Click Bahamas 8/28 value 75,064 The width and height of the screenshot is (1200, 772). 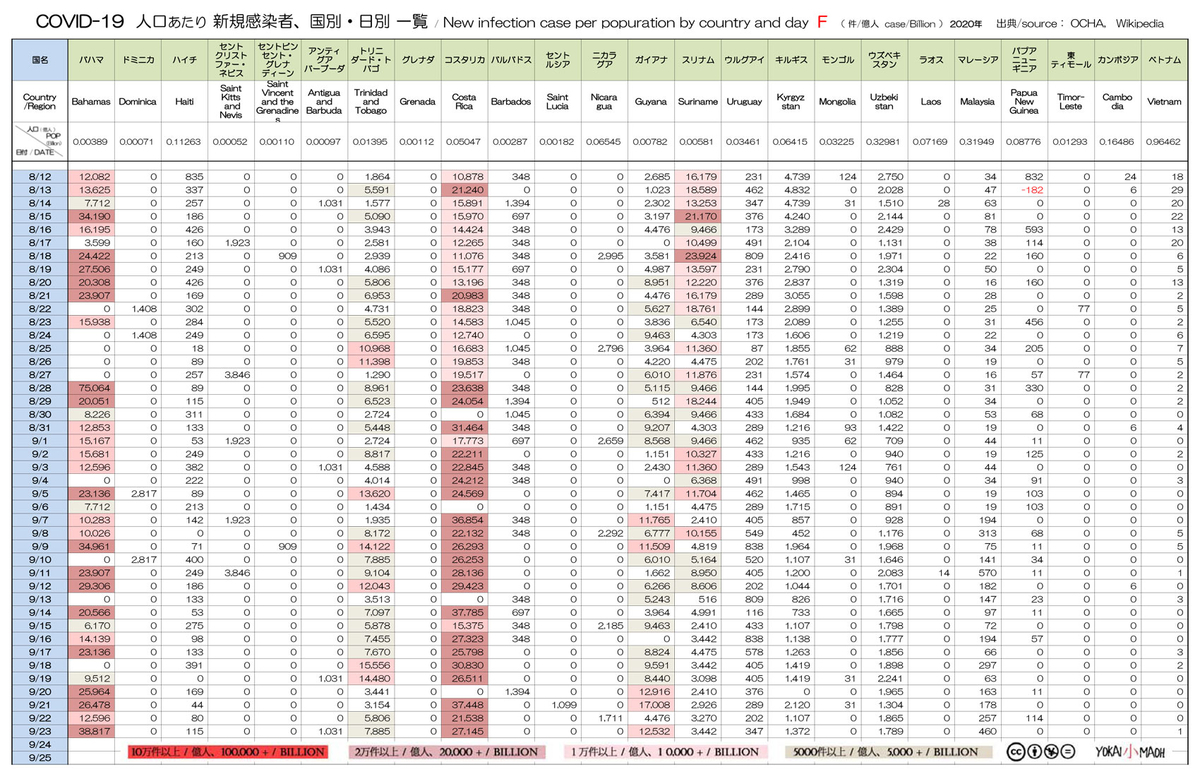(94, 386)
